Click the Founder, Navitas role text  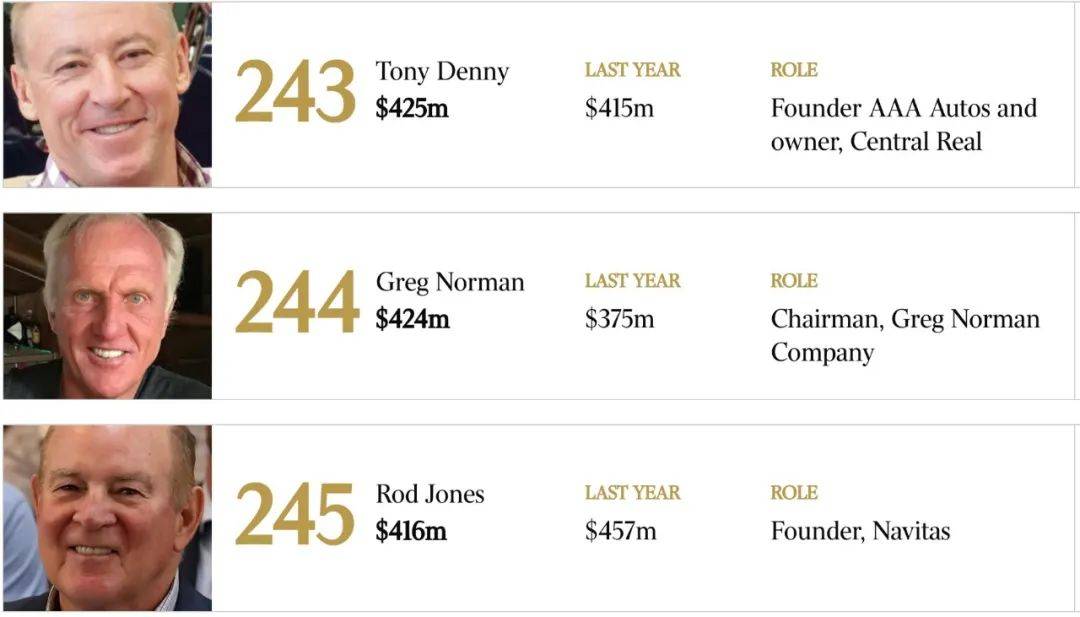click(860, 531)
